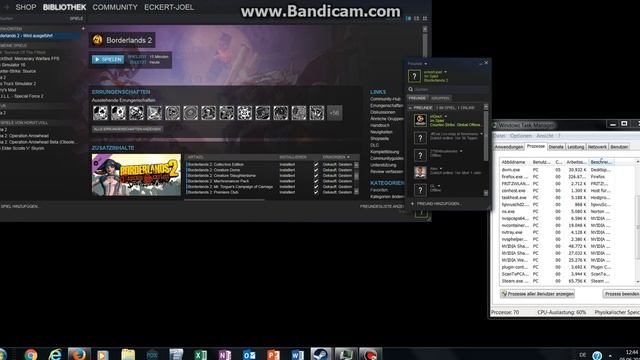The height and width of the screenshot is (360, 640).
Task: Open Firefox from the taskbar
Action: pos(78,354)
